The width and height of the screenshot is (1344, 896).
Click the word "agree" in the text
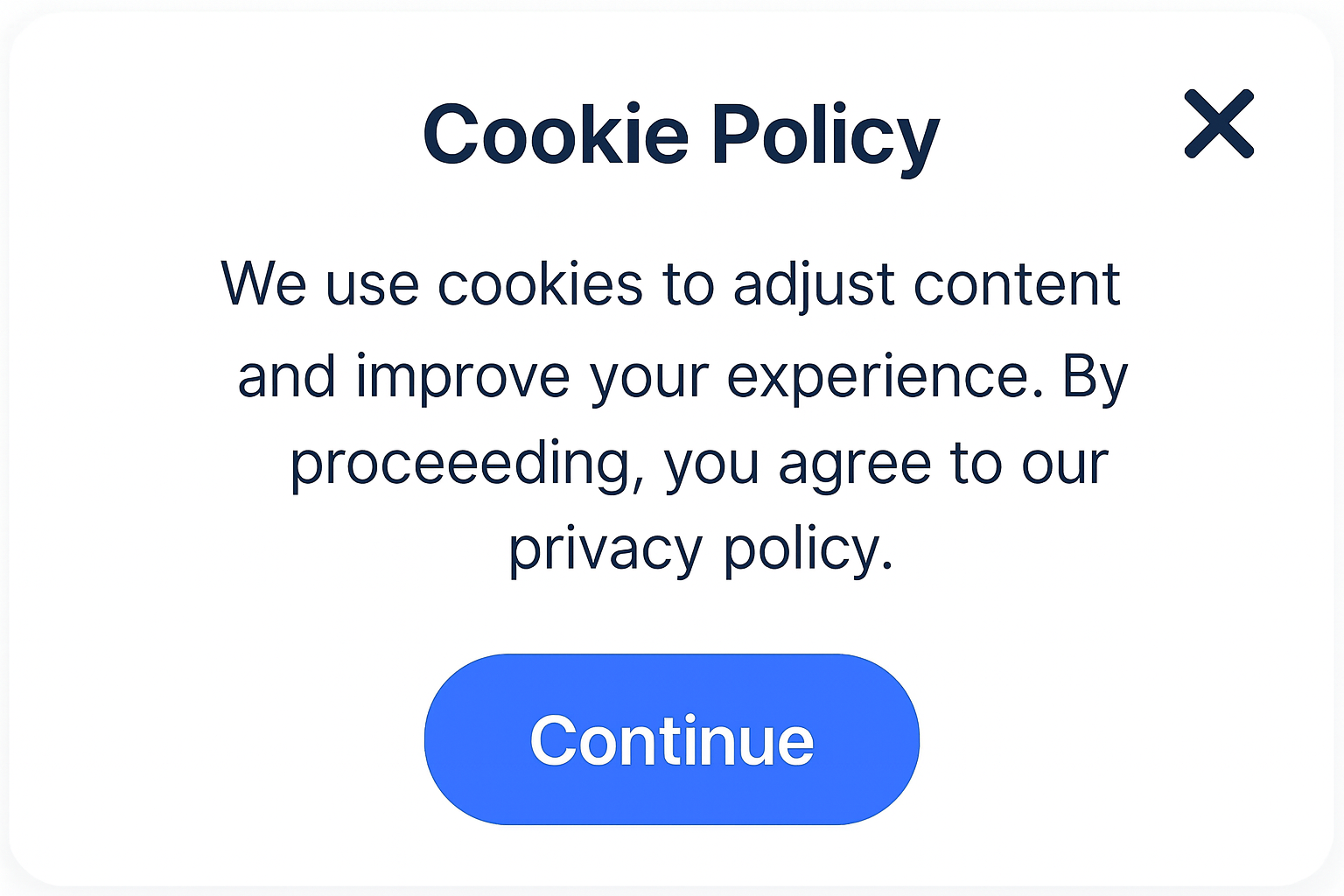tap(854, 464)
